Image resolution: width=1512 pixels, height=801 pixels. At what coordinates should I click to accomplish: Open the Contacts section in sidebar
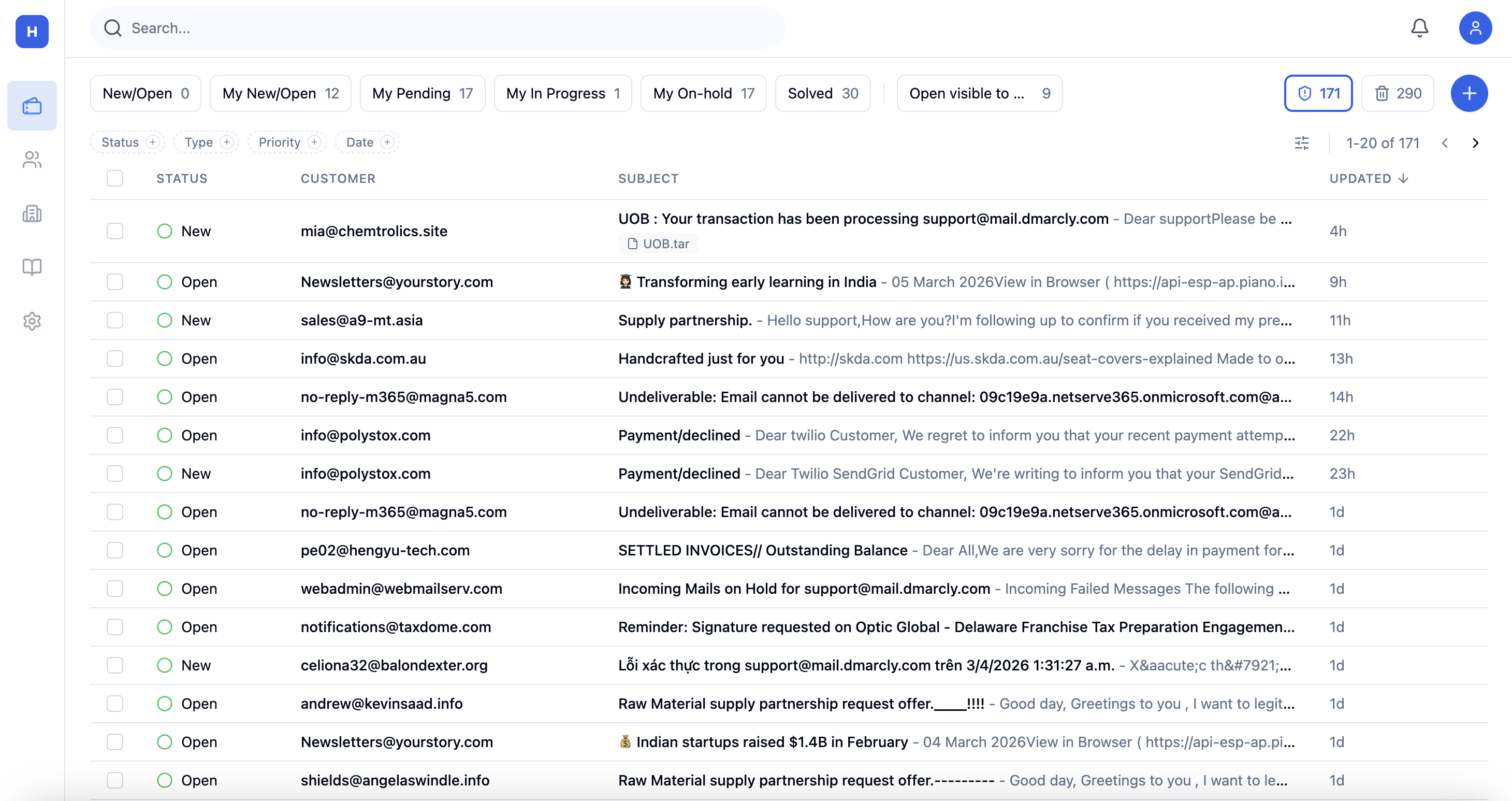[32, 160]
